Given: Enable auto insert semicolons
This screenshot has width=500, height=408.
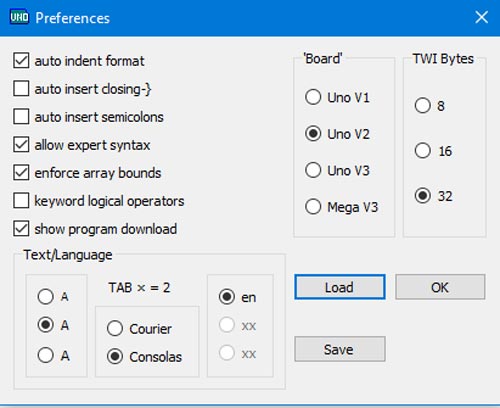Looking at the screenshot, I should pos(21,117).
